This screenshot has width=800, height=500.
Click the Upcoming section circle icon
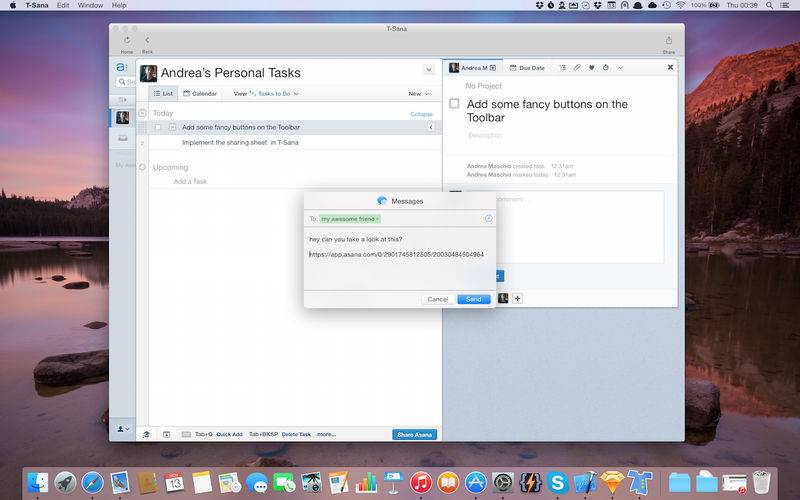(x=142, y=167)
